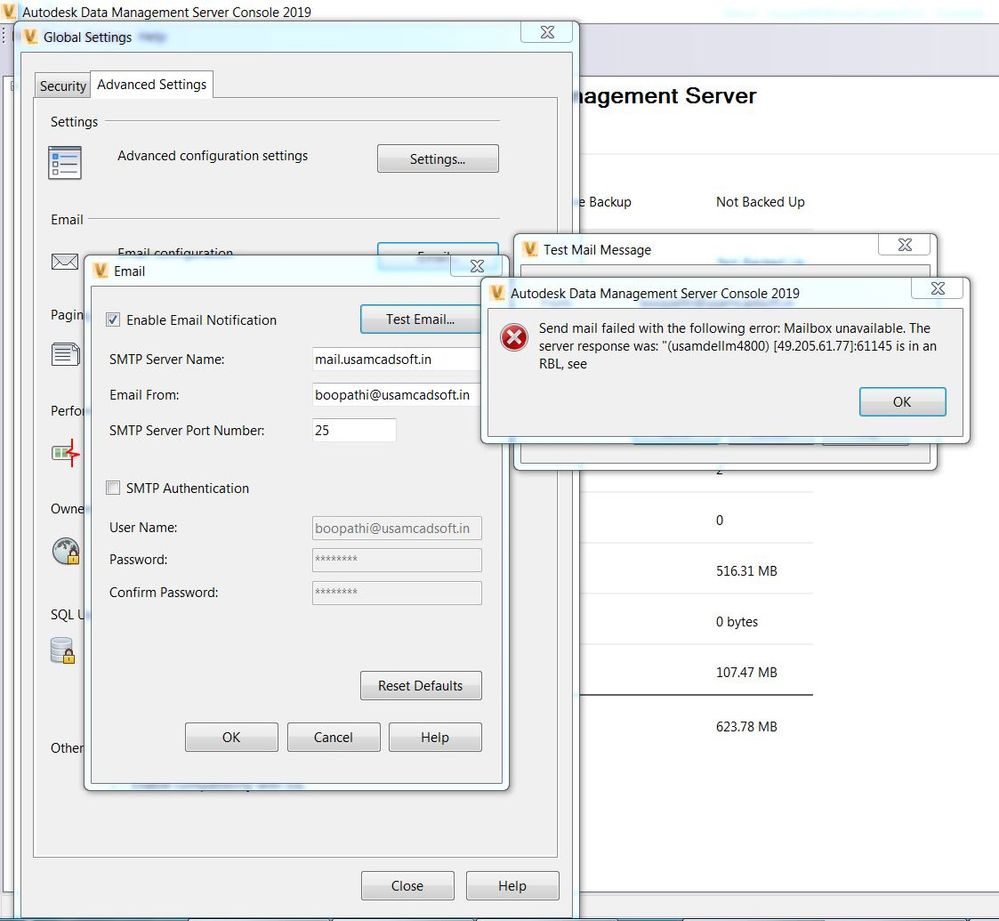Screen dimensions: 999x921
Task: Click the '0 bytes' value
Action: (737, 622)
